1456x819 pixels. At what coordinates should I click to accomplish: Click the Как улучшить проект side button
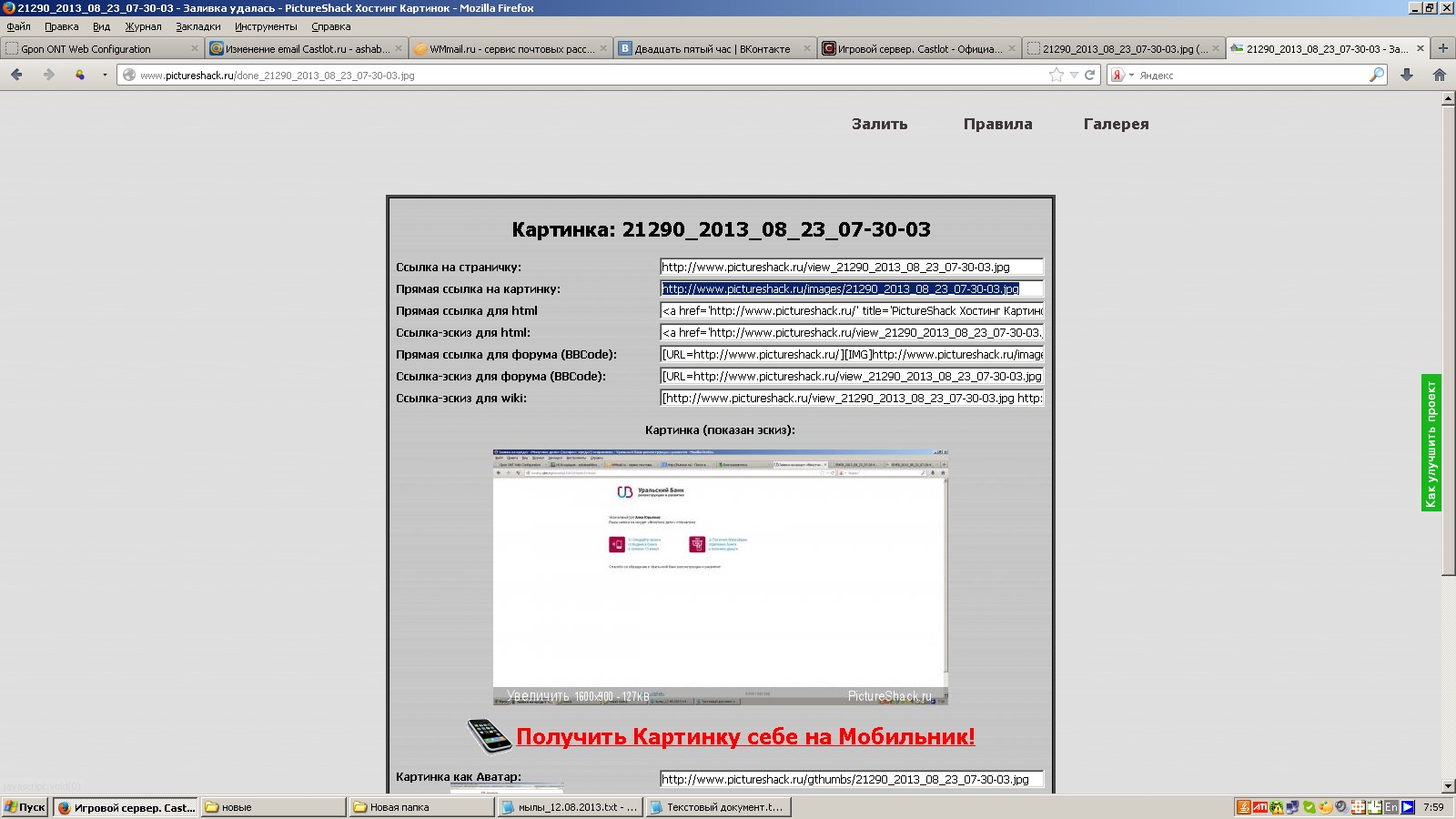pyautogui.click(x=1431, y=443)
